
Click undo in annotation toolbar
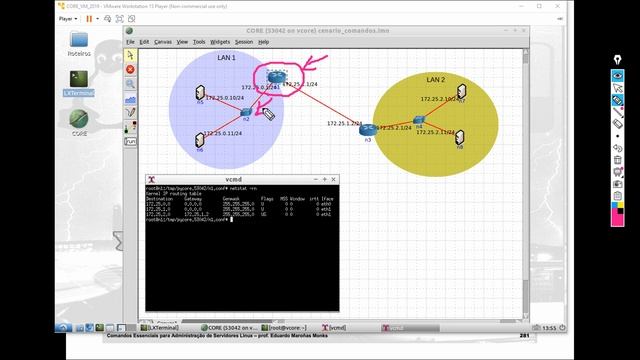pyautogui.click(x=618, y=148)
